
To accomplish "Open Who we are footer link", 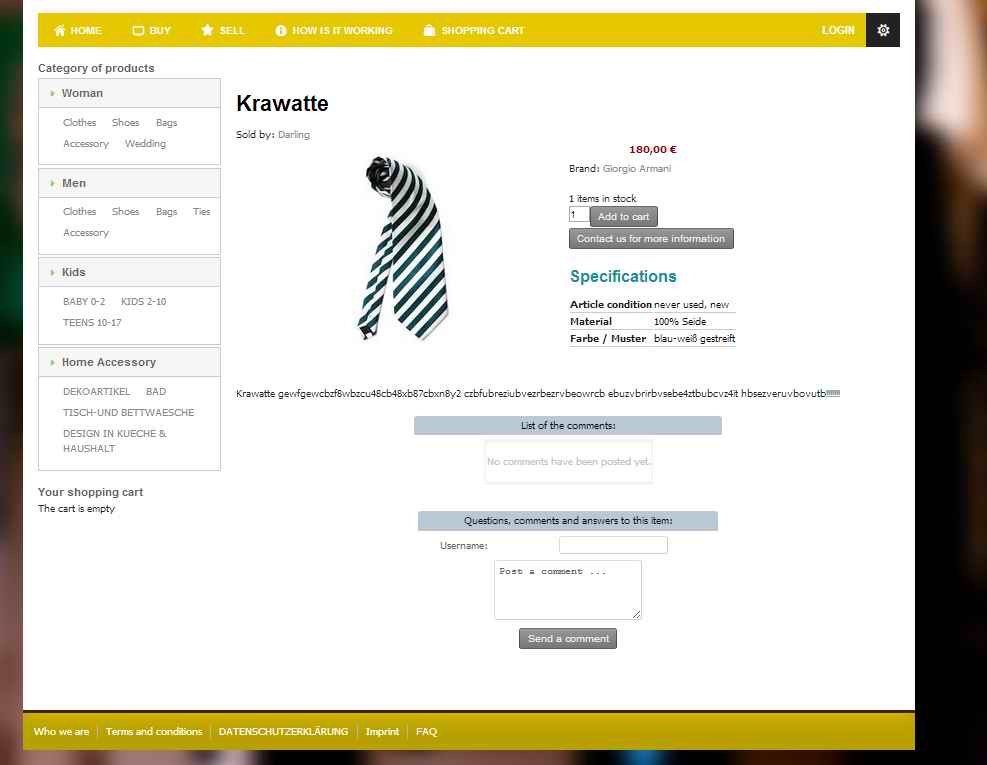I will pos(61,732).
